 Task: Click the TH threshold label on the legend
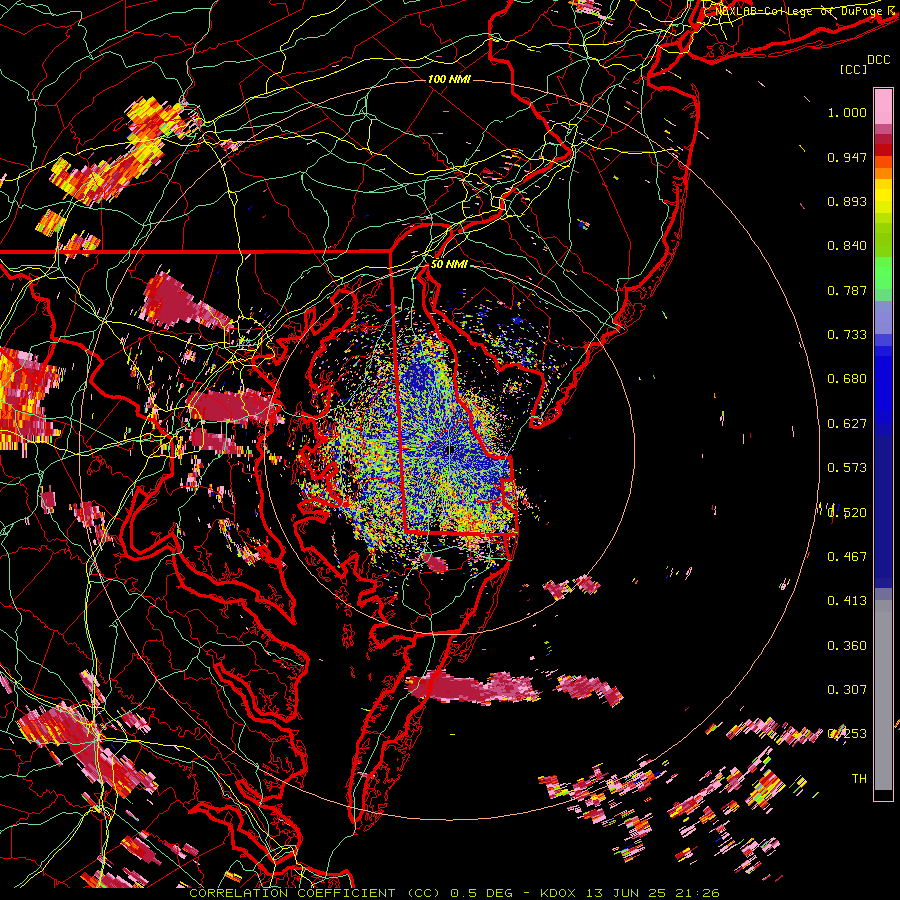click(x=859, y=779)
